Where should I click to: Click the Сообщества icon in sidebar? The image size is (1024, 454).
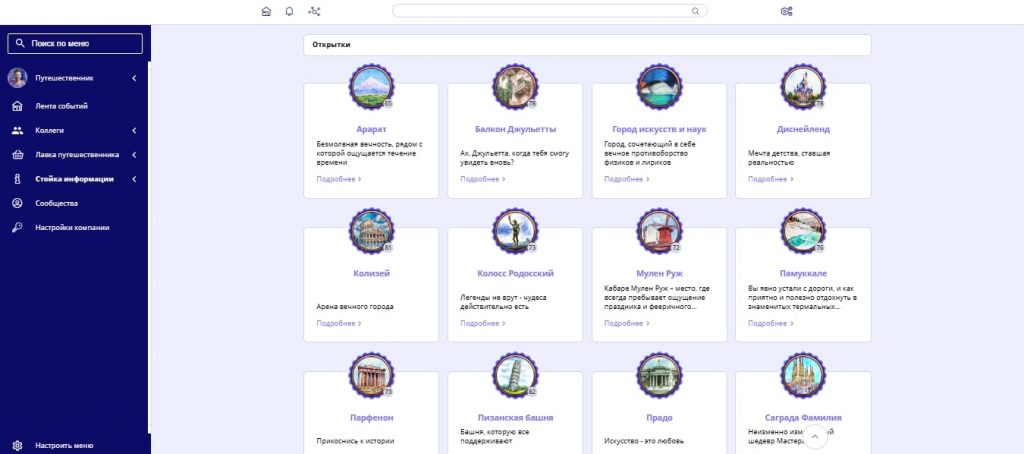[17, 203]
